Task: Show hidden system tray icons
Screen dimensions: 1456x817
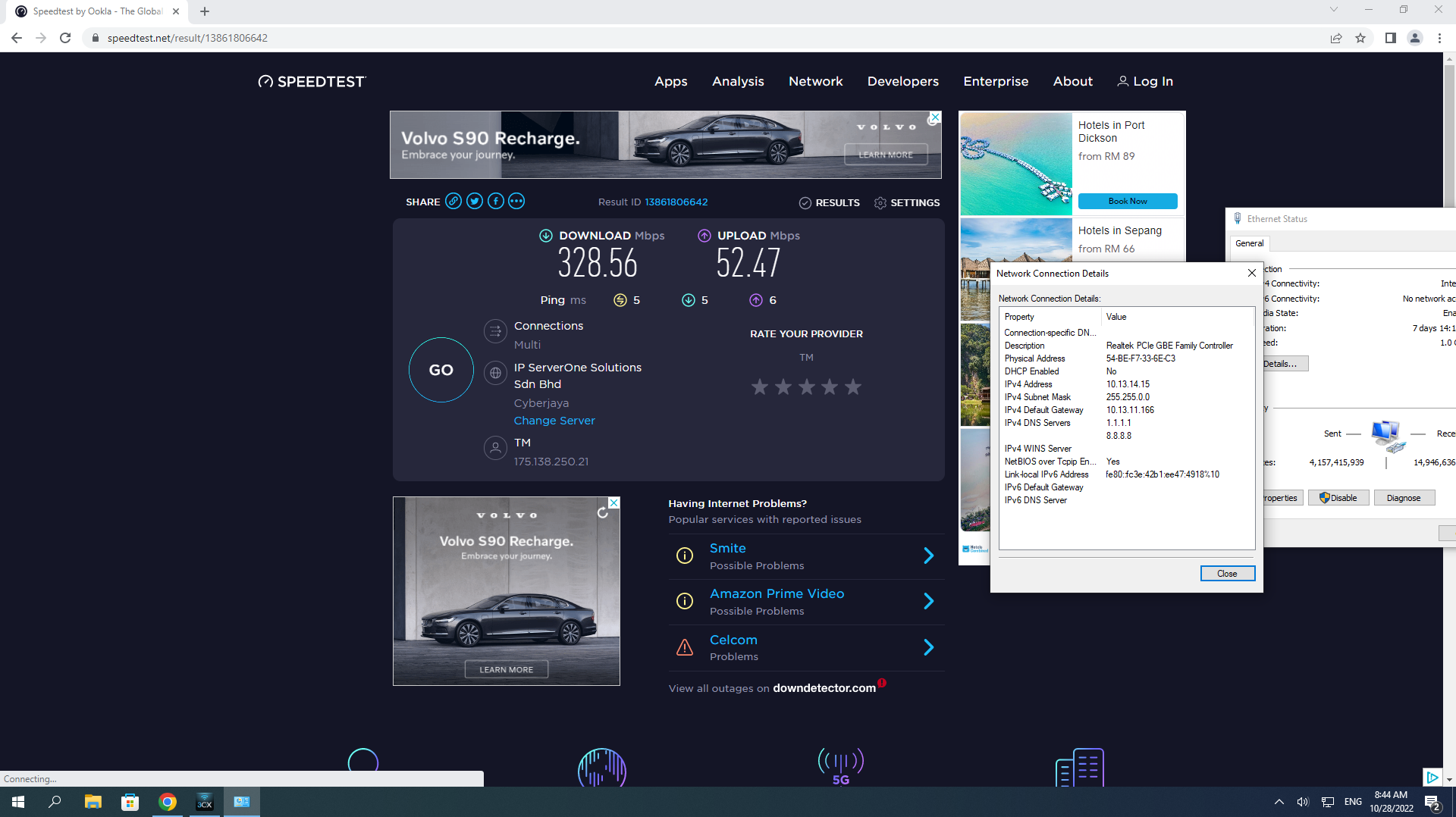Action: 1279,802
